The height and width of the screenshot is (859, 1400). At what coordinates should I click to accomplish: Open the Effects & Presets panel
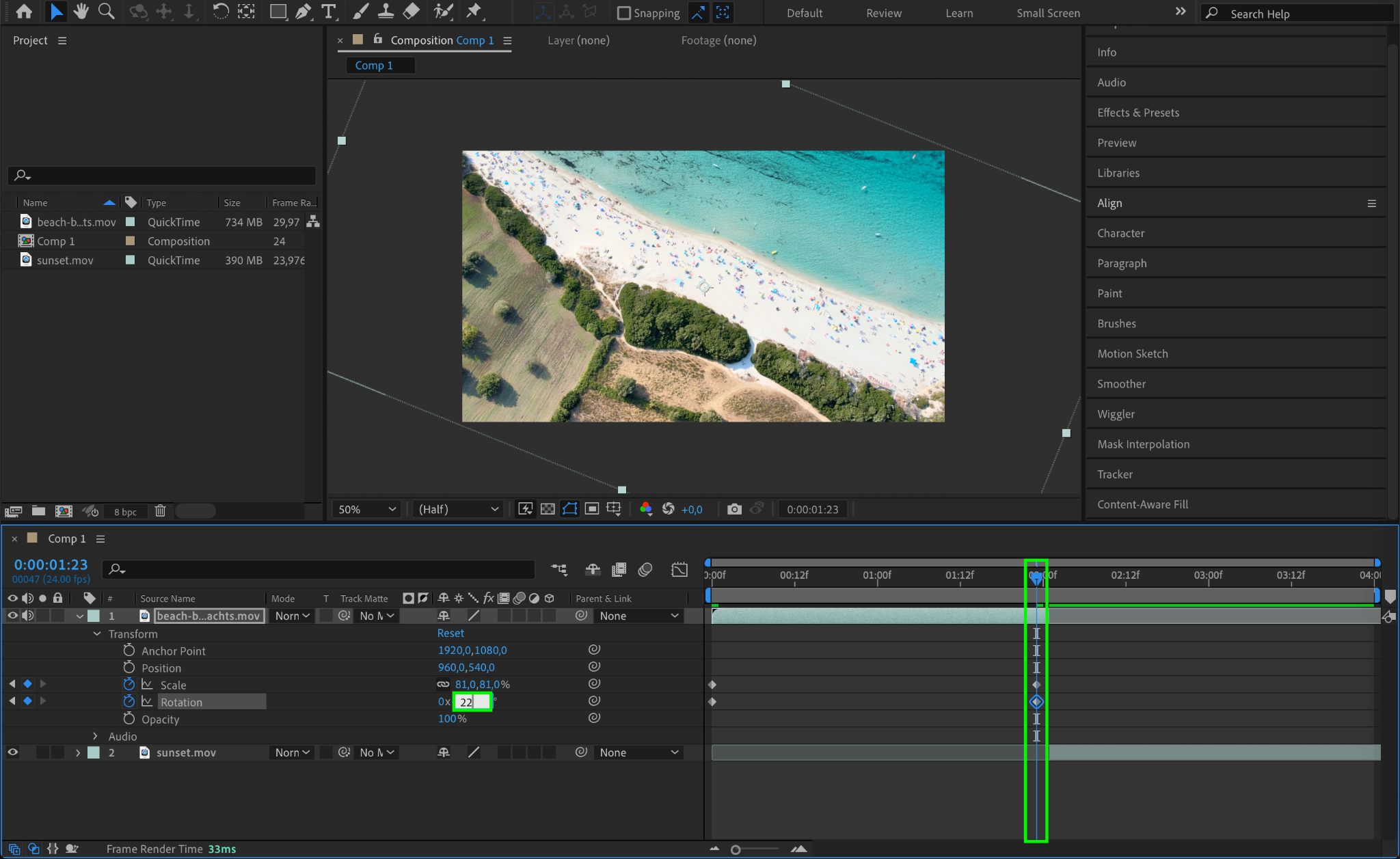coord(1137,113)
